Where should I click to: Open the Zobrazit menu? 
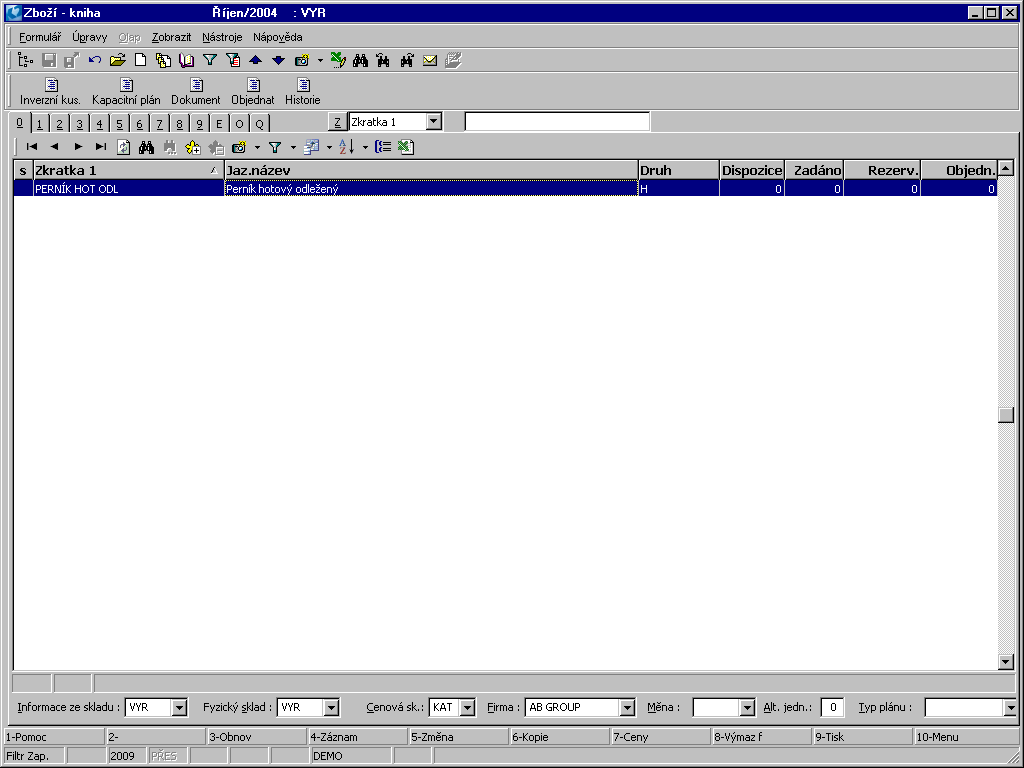(x=171, y=37)
